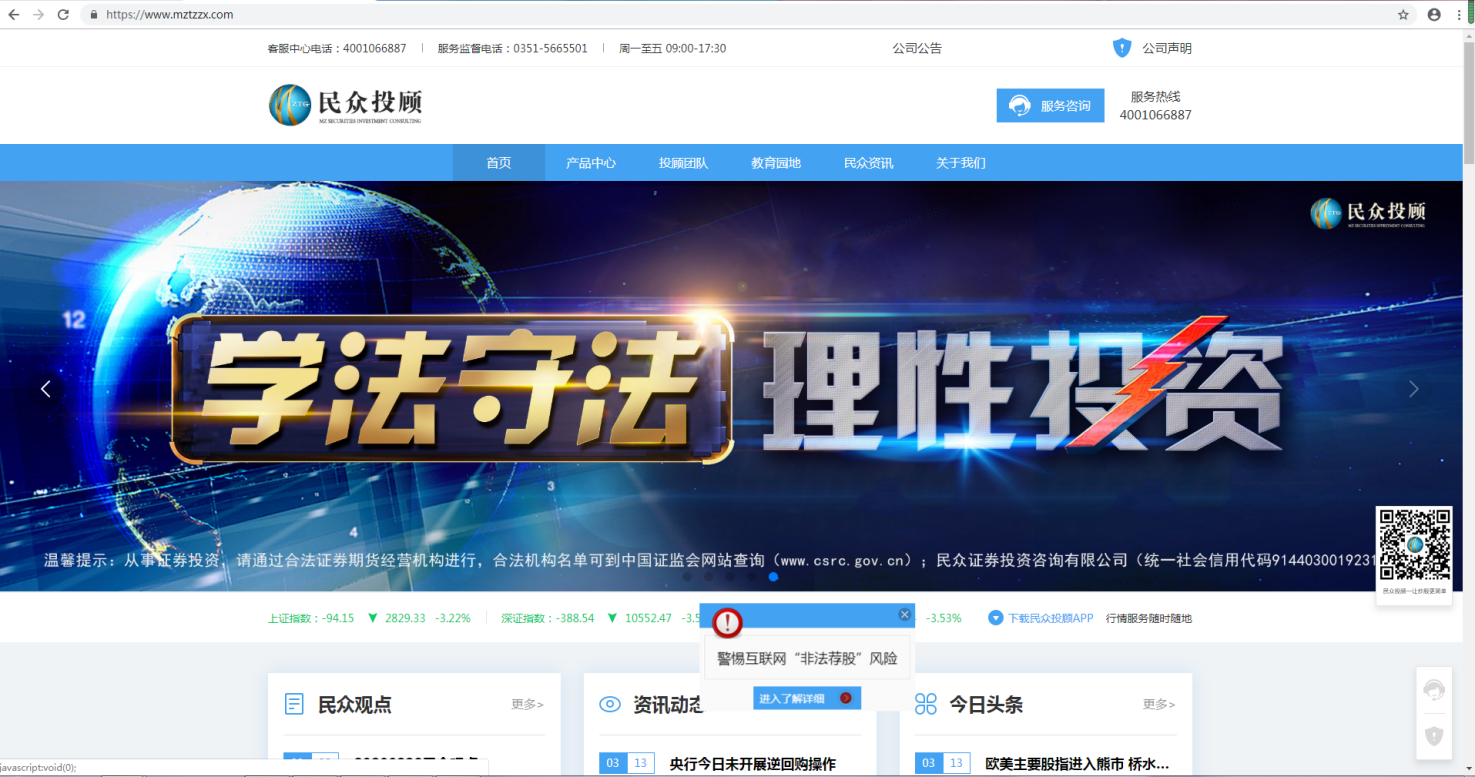The width and height of the screenshot is (1475, 777).
Task: Click the red arrow icon on 进入了解详细
Action: pyautogui.click(x=846, y=698)
